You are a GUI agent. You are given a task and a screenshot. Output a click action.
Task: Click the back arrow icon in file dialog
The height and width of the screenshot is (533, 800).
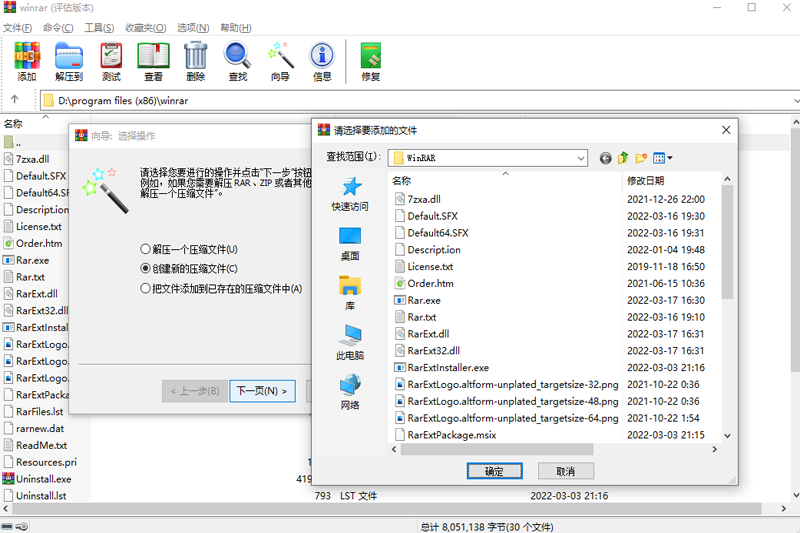point(605,158)
